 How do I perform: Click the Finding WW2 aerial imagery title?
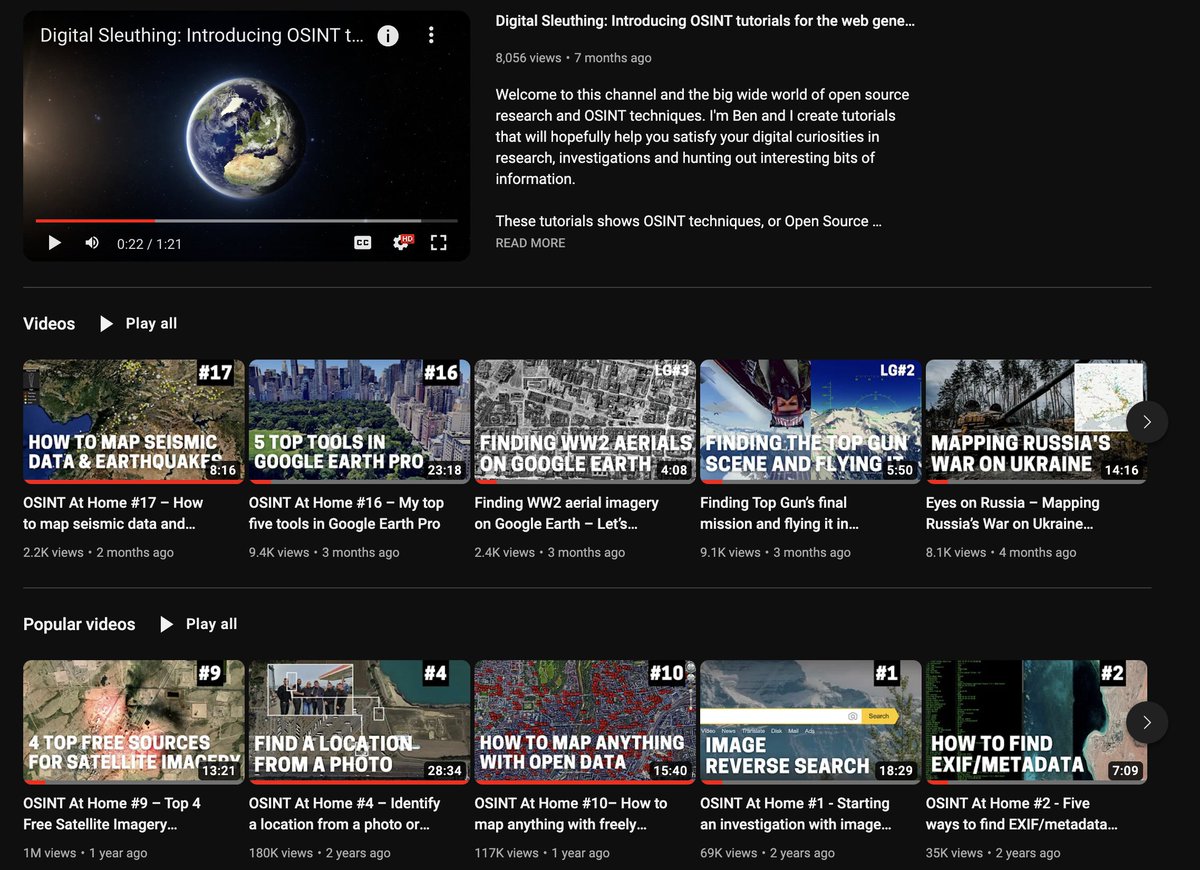(567, 513)
